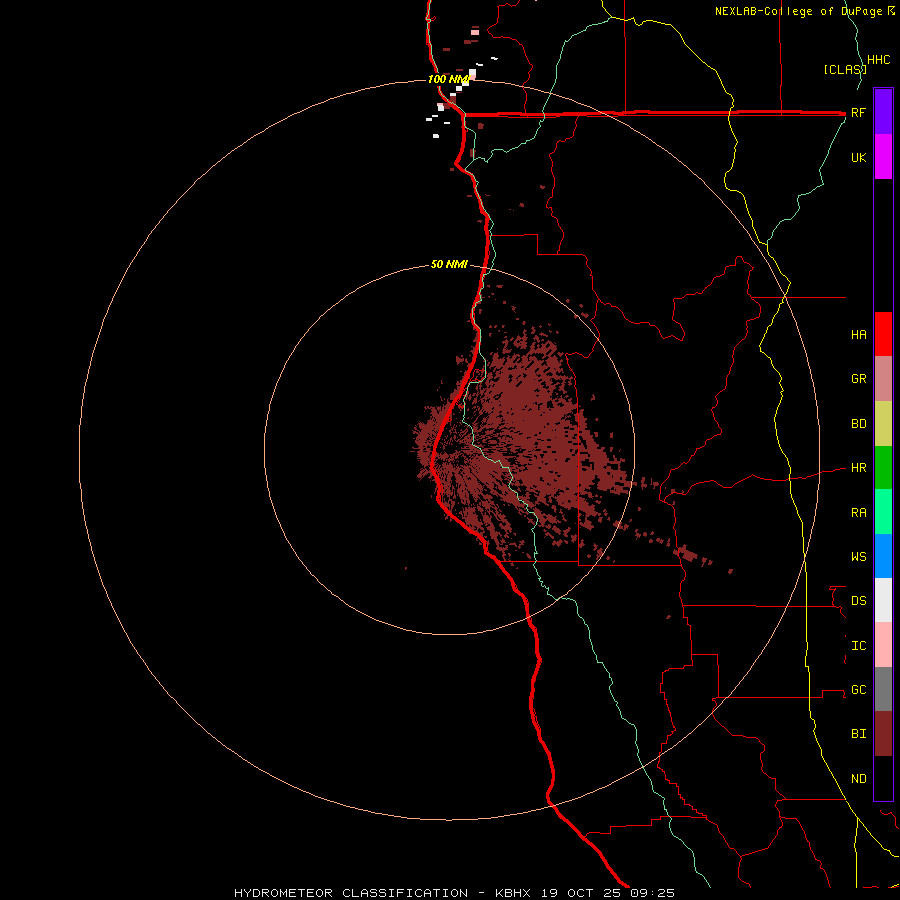Click the HR legend label
The image size is (900, 900).
858,468
